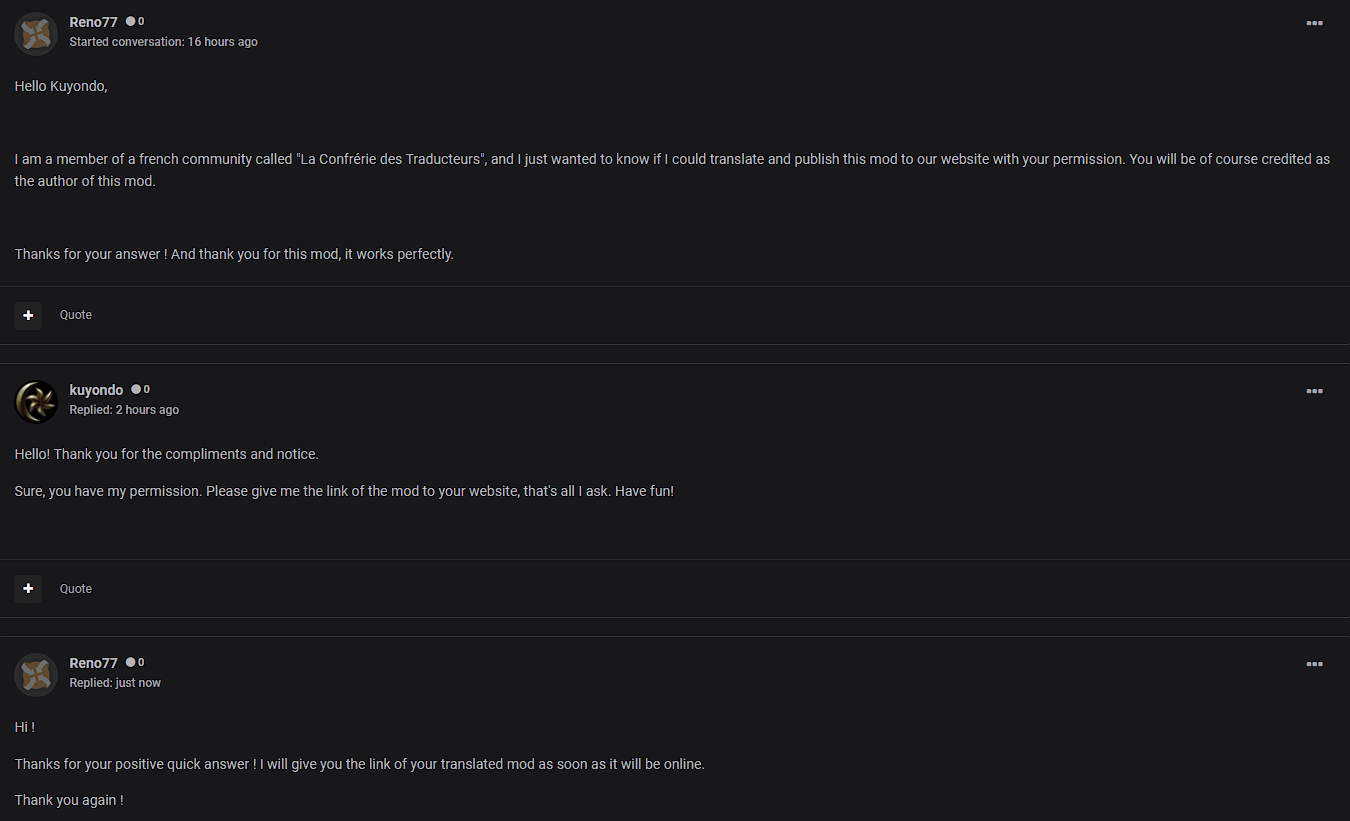Open Reno77's avatar on the first message
Image resolution: width=1350 pixels, height=821 pixels.
pos(36,33)
